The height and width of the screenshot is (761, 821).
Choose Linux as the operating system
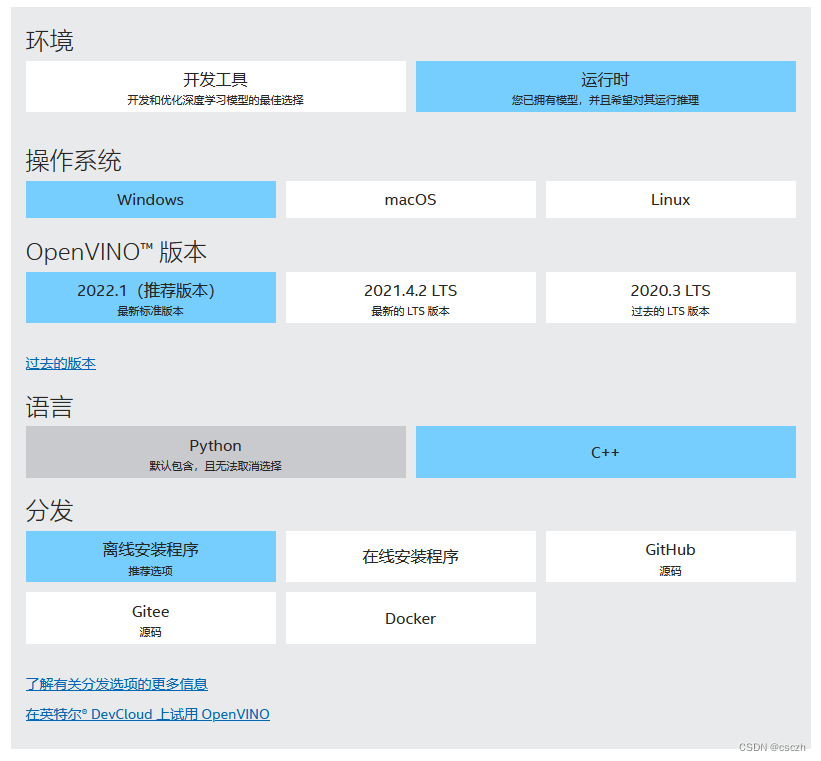671,200
